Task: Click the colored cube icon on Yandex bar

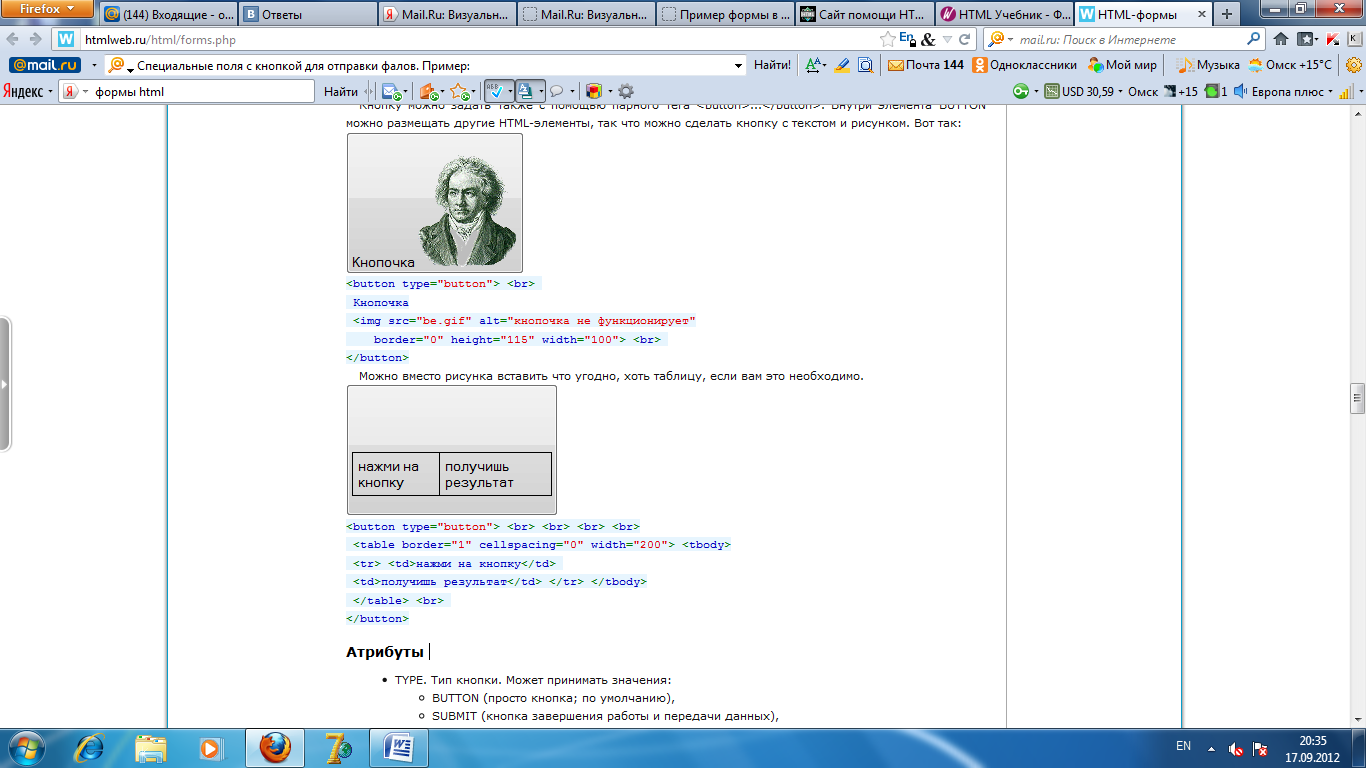Action: [593, 91]
